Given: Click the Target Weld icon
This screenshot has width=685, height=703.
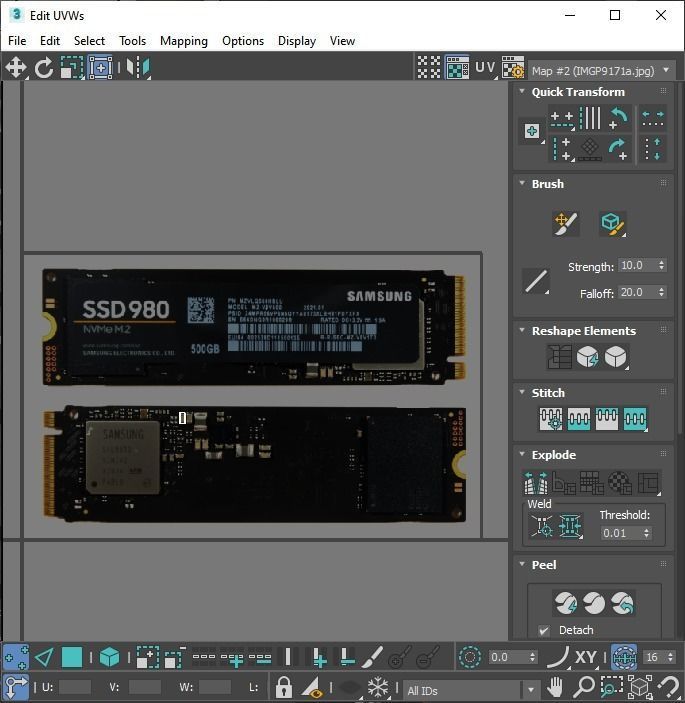Looking at the screenshot, I should click(x=542, y=525).
